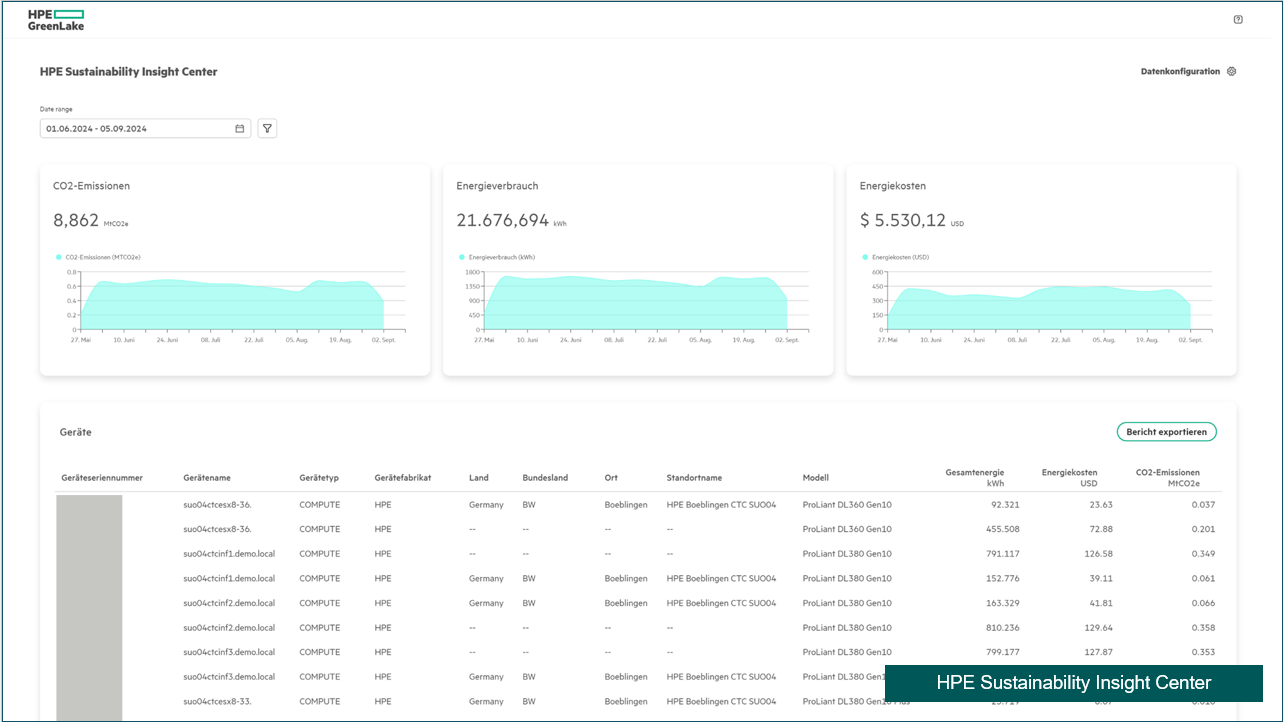Image resolution: width=1284 pixels, height=722 pixels.
Task: Open the Datenkonfiguration gear icon
Action: [x=1232, y=72]
